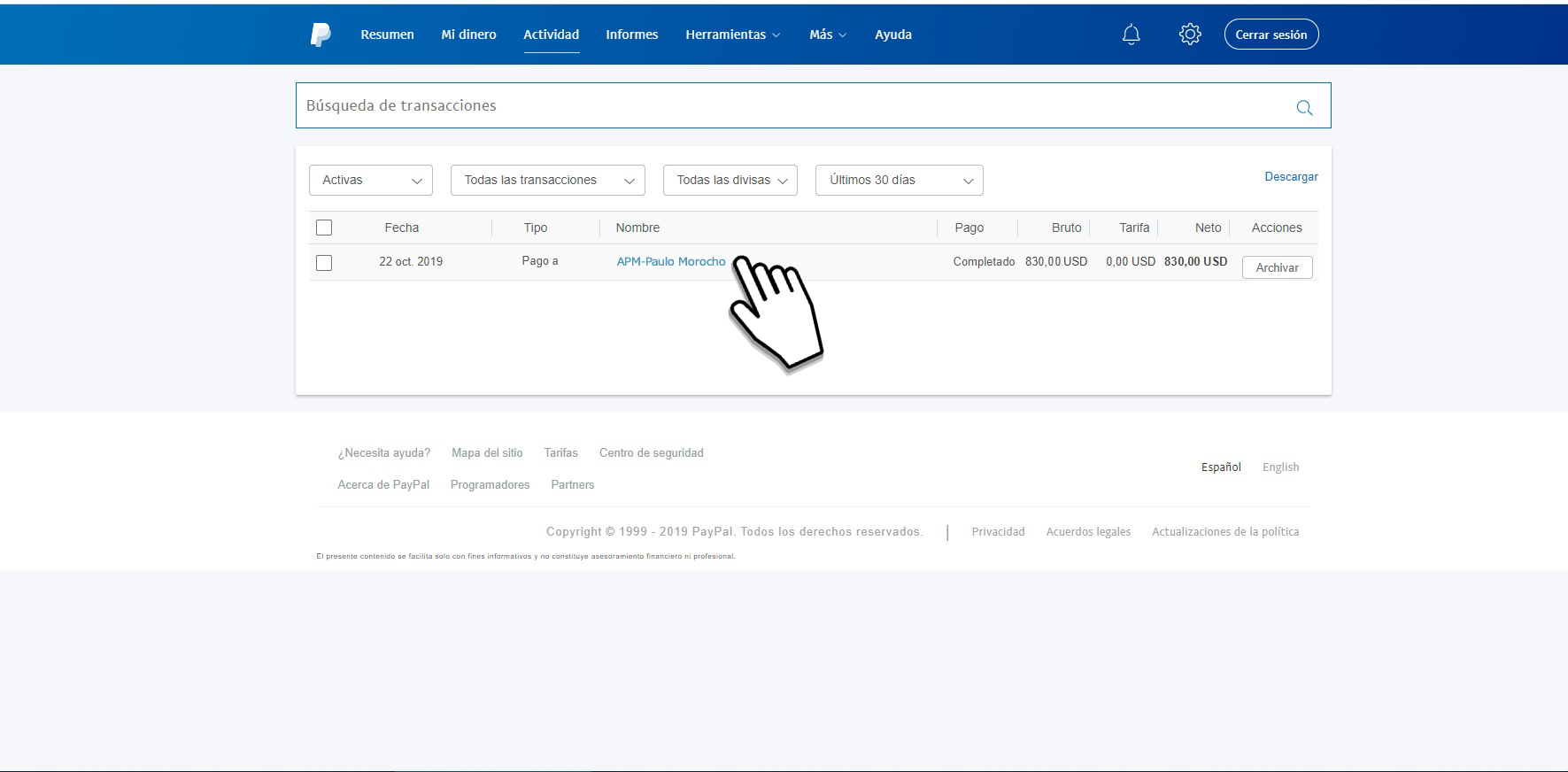Open the notifications bell icon

click(1132, 35)
